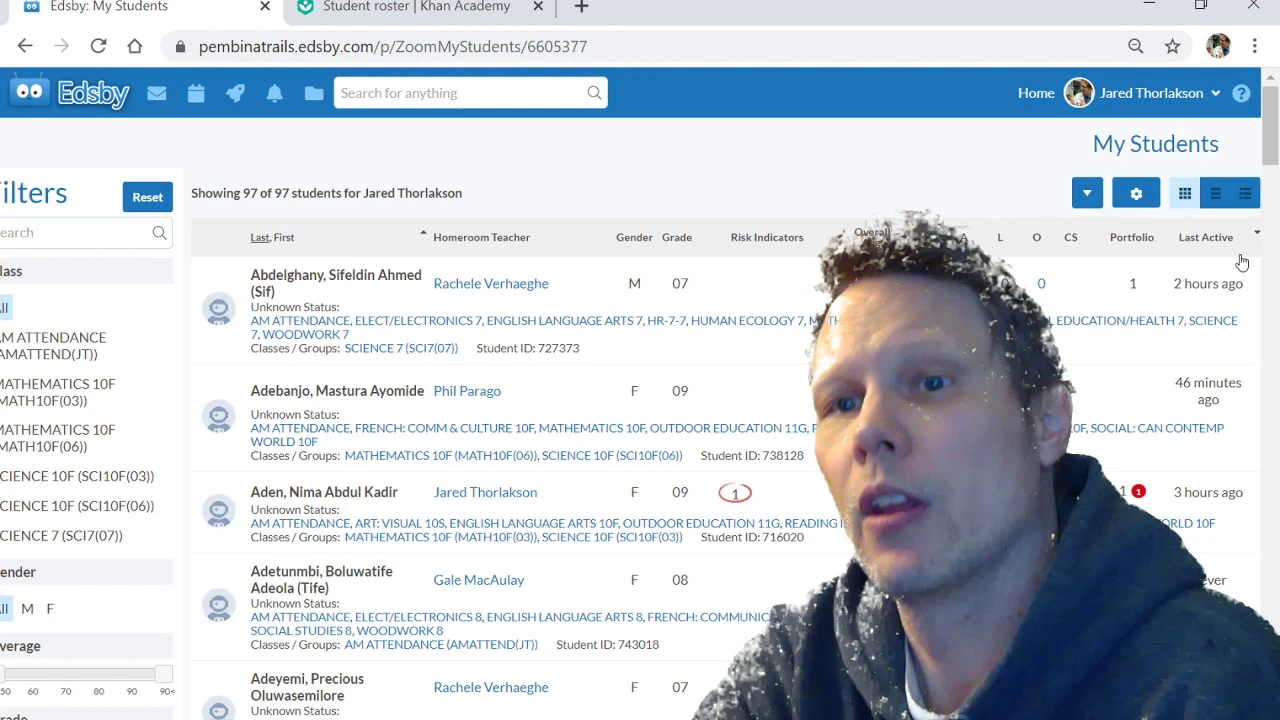Open the notifications bell icon
1280x720 pixels.
coord(274,93)
